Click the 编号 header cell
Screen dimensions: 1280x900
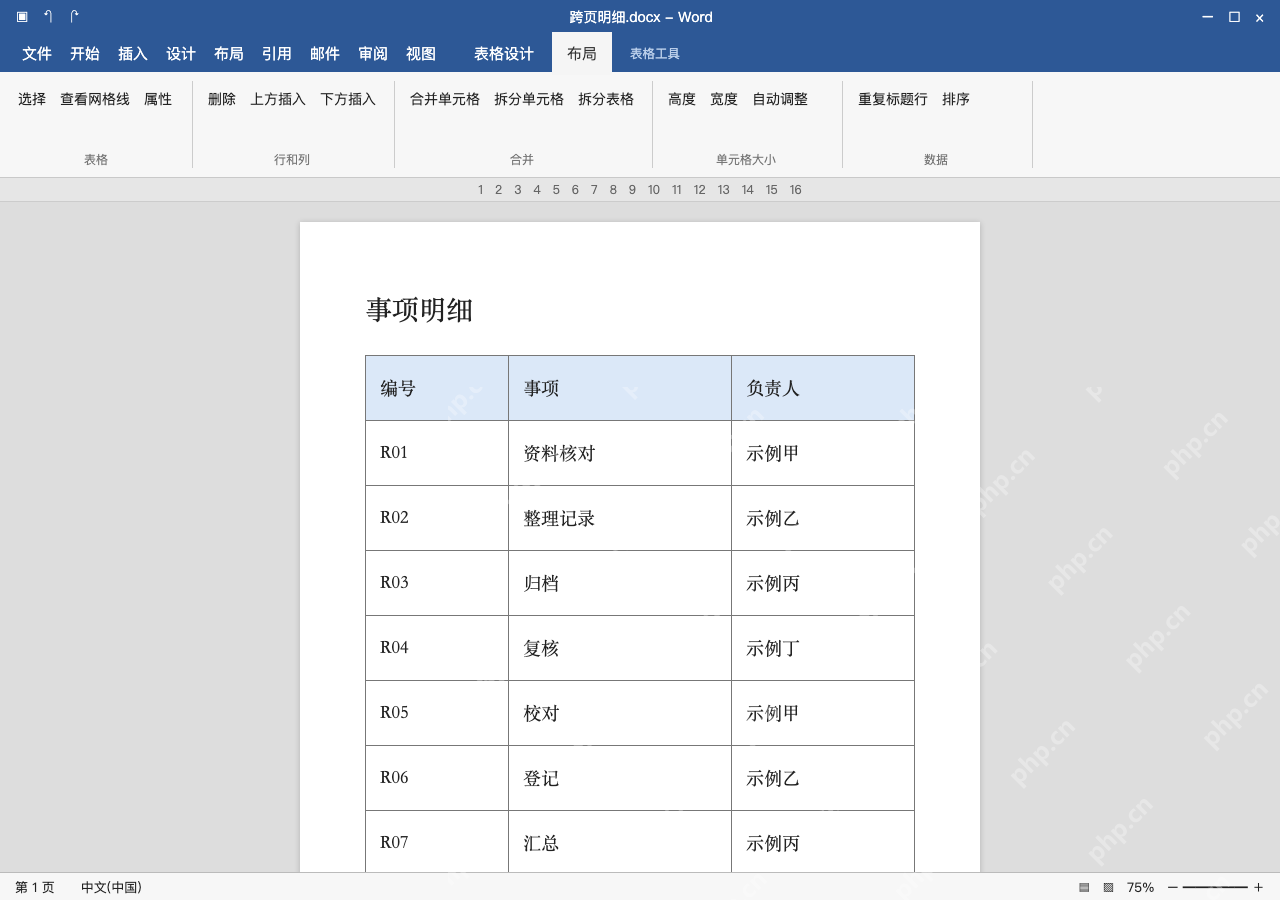[x=437, y=388]
